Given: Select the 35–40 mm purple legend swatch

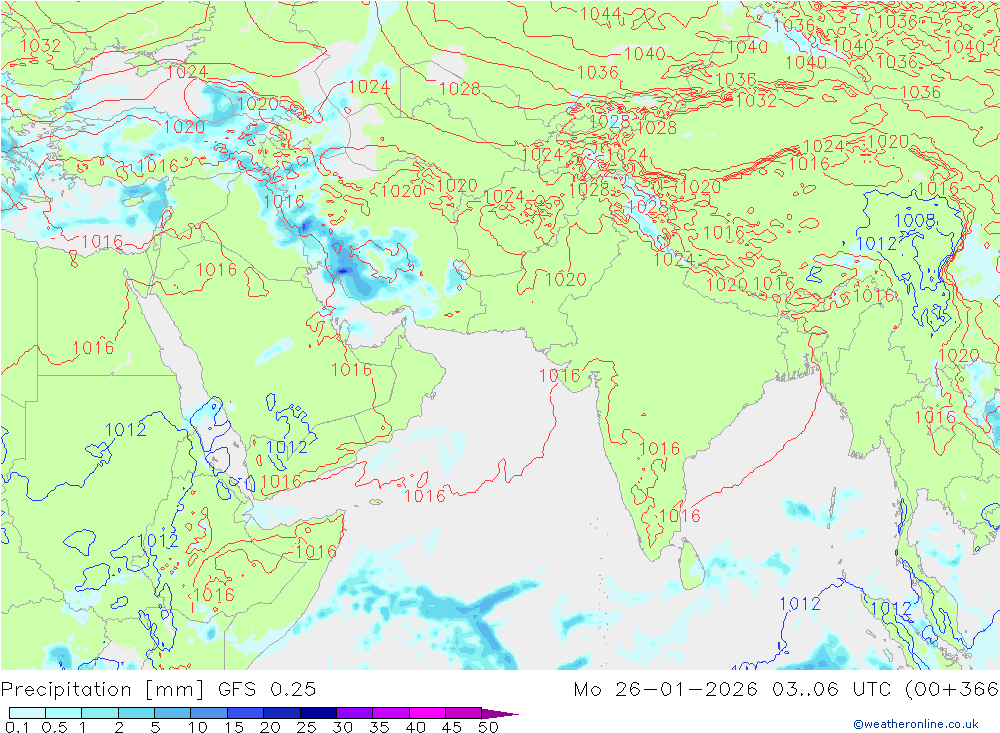Looking at the screenshot, I should tap(390, 713).
